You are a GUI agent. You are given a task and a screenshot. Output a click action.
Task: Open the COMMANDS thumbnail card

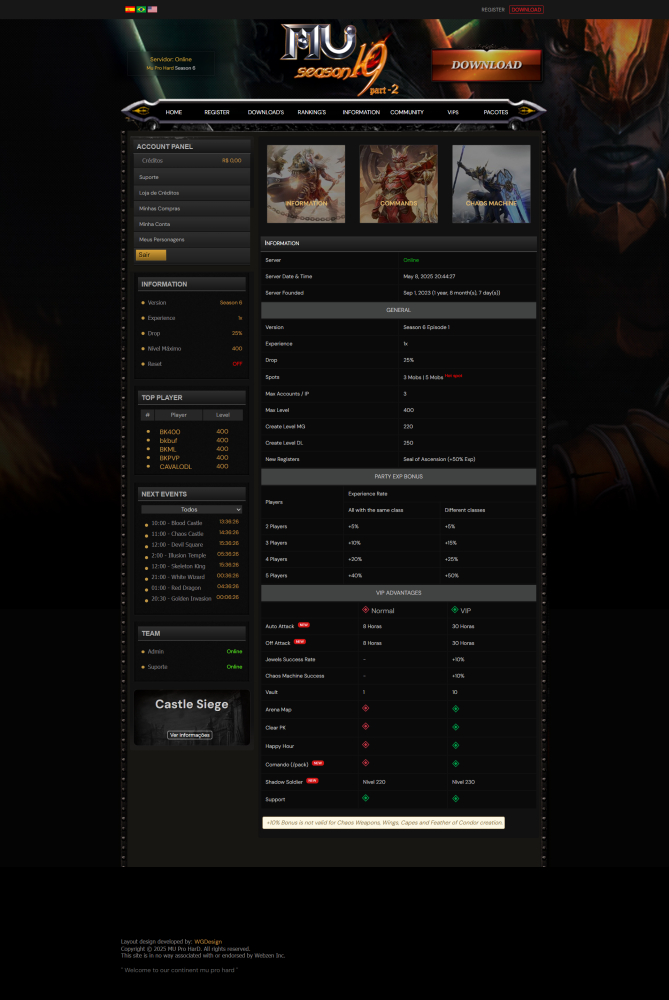(x=399, y=184)
